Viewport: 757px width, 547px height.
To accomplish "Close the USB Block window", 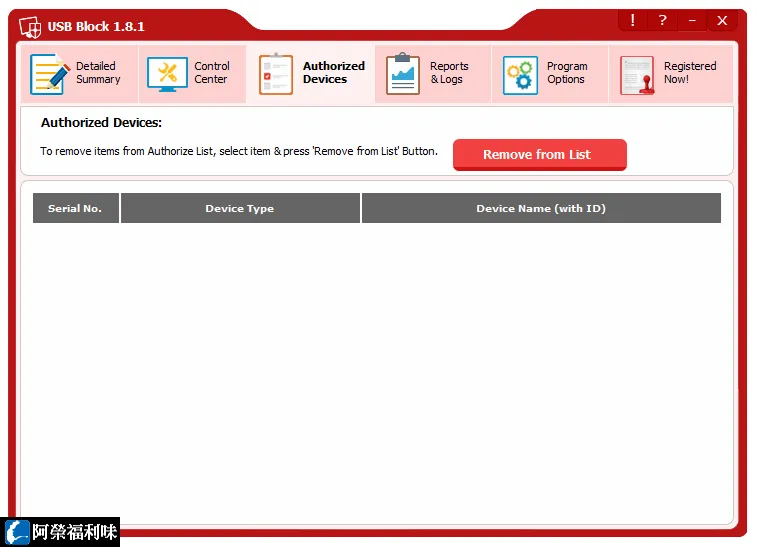I will click(722, 20).
